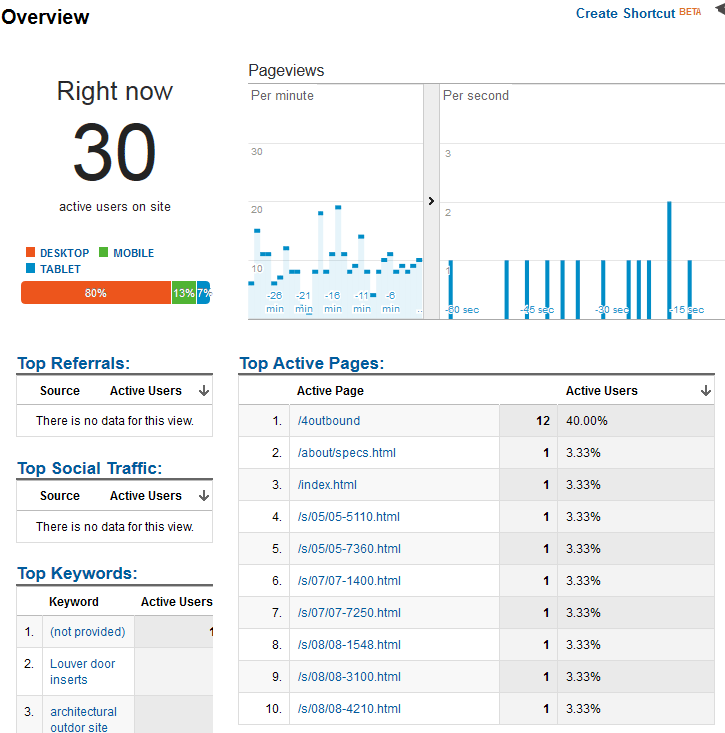Click the green MOBILE legend swatch

point(103,252)
